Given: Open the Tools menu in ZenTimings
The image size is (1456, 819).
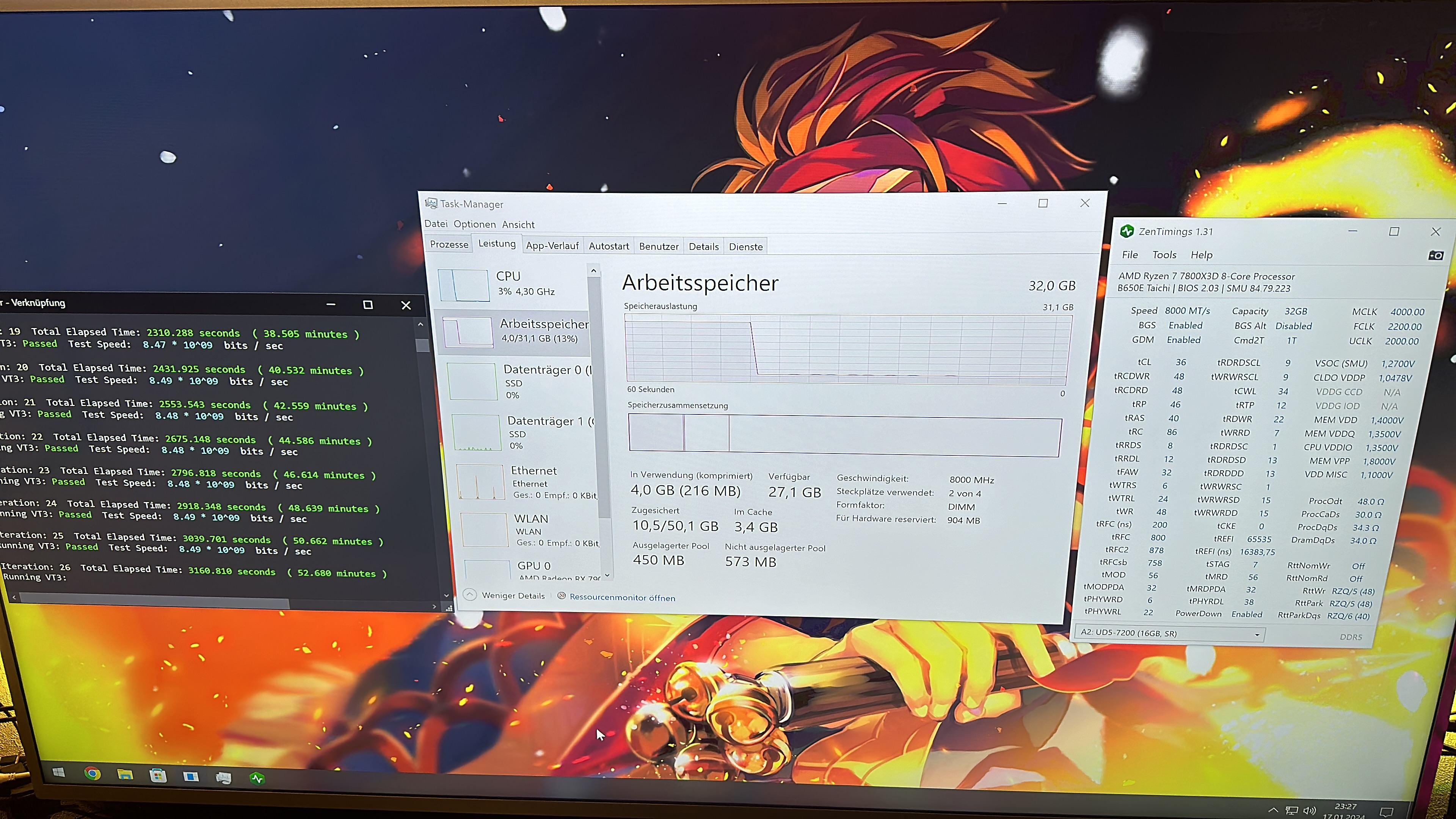Looking at the screenshot, I should click(1164, 255).
